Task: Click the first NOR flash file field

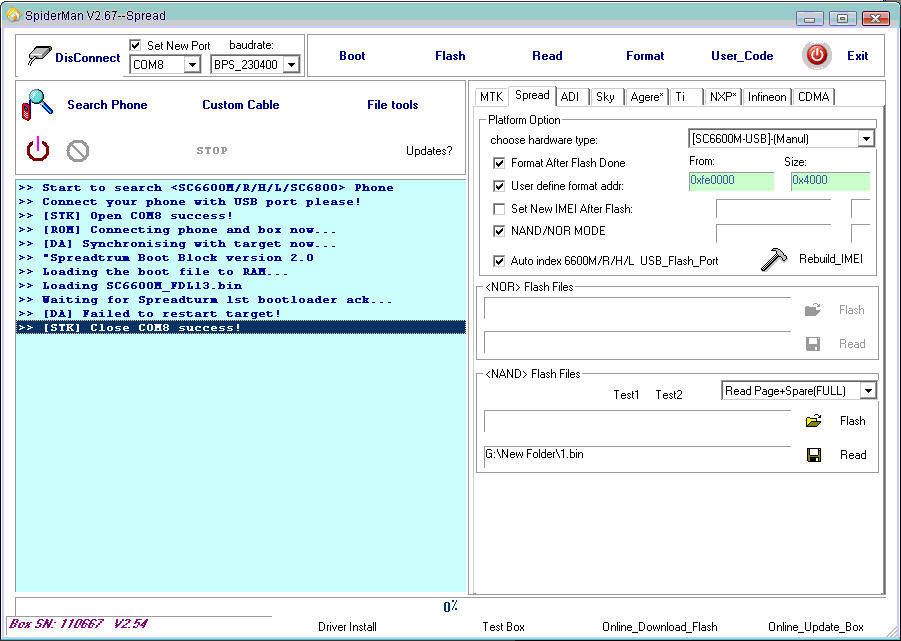Action: 637,308
